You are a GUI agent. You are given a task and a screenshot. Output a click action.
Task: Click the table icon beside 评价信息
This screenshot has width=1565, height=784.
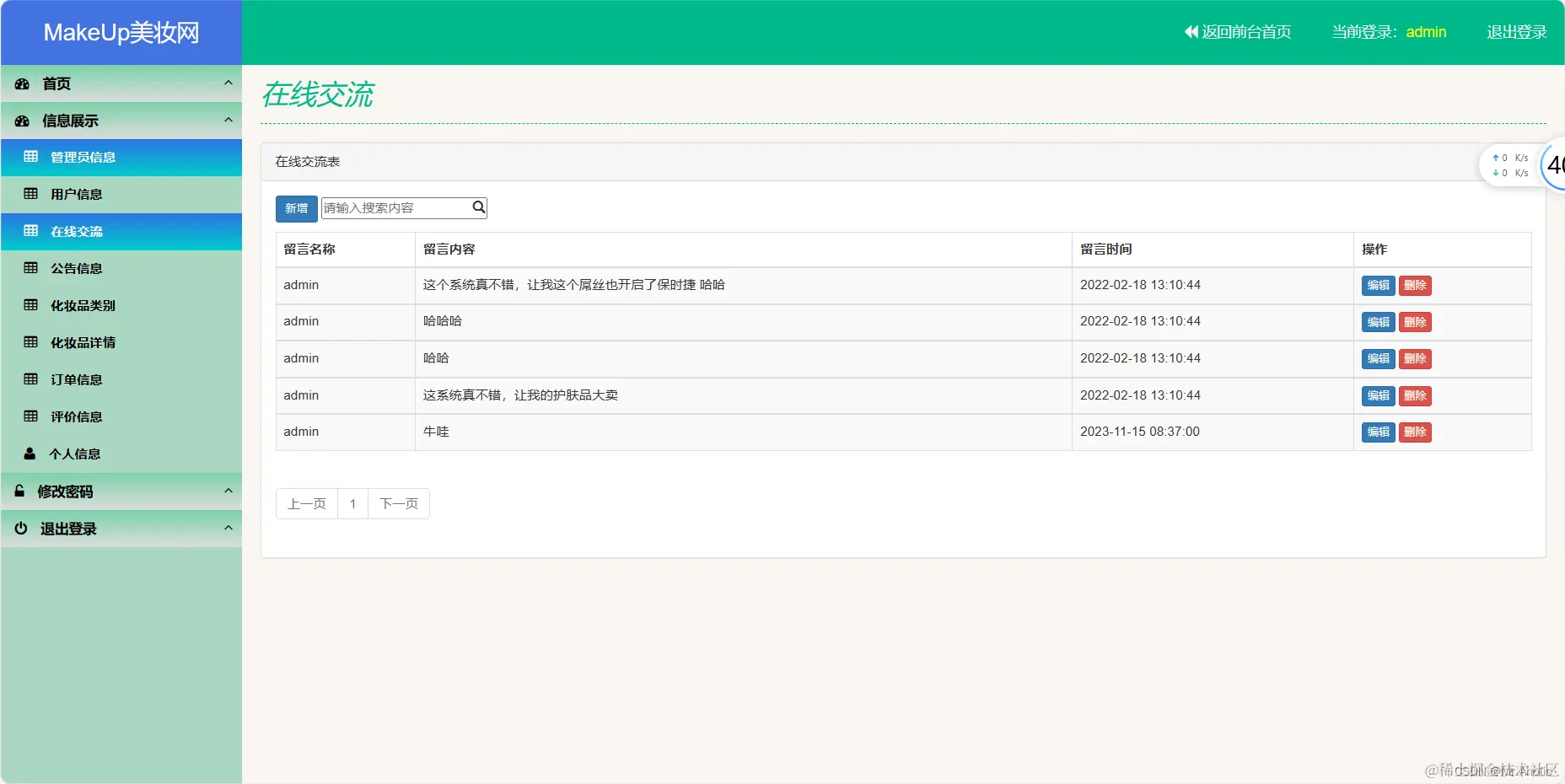click(x=31, y=416)
